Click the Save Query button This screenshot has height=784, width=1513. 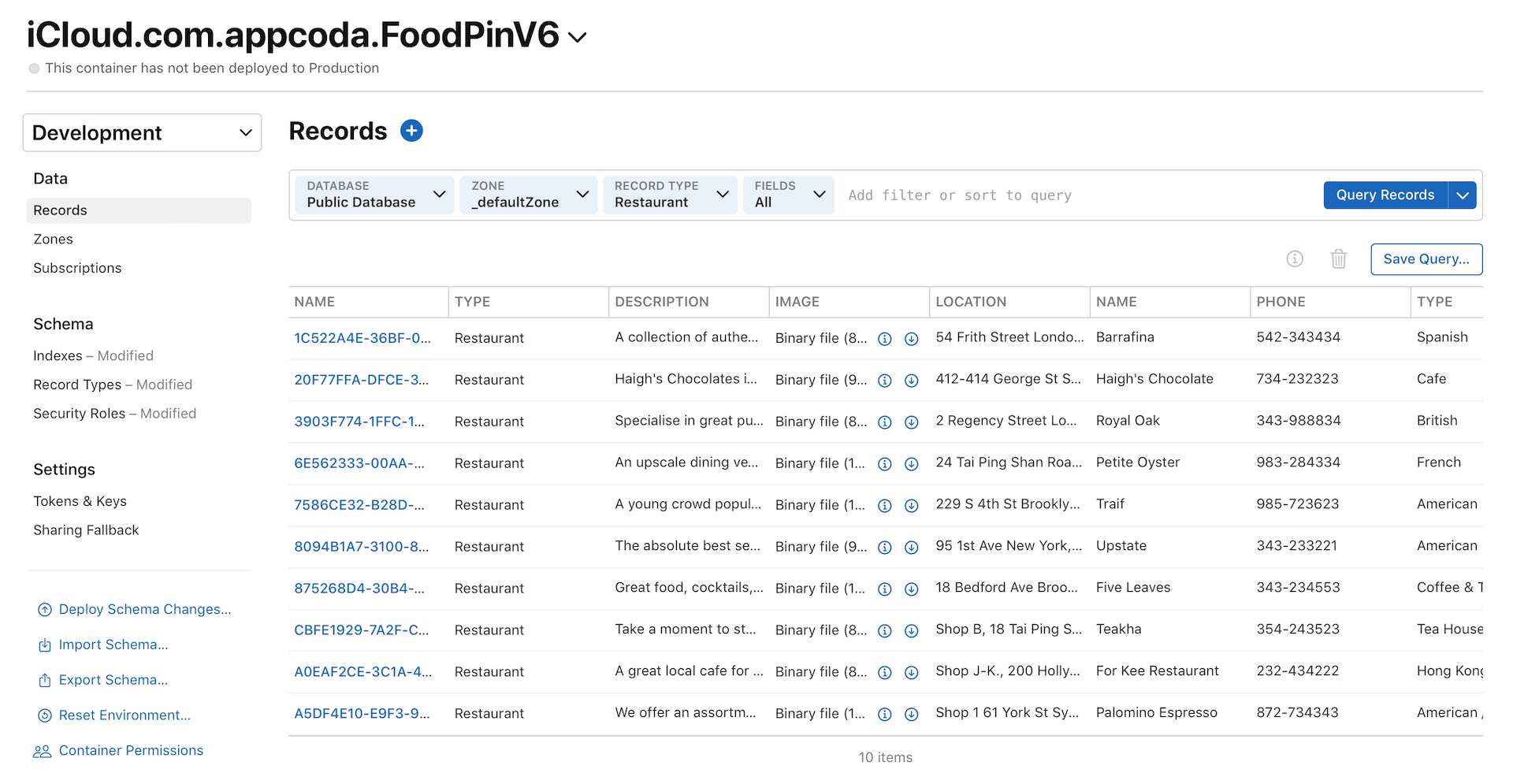click(1426, 259)
